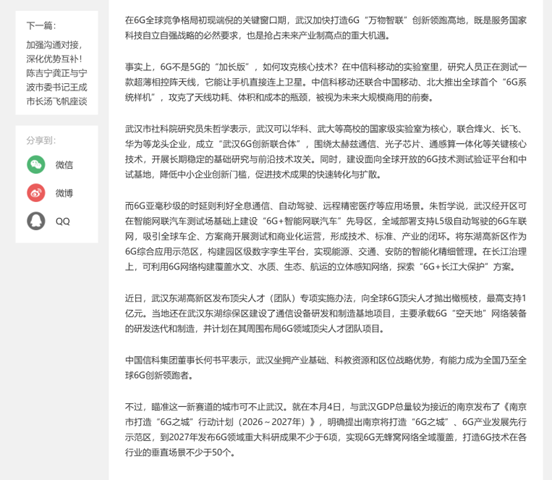Viewport: 552px width, 480px height.
Task: Share article via the red Weibo icon
Action: [x=36, y=193]
